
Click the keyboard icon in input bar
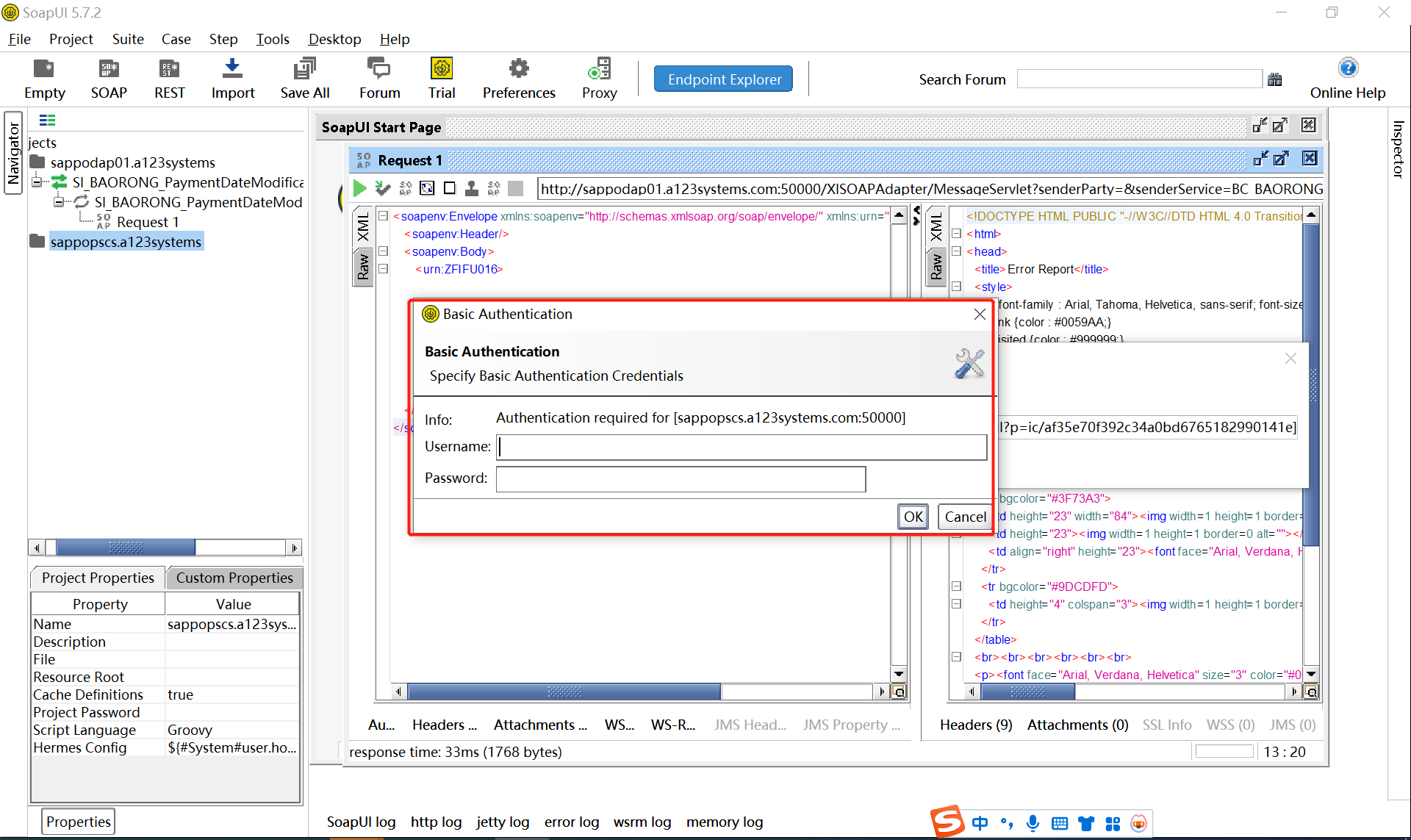(x=1060, y=823)
